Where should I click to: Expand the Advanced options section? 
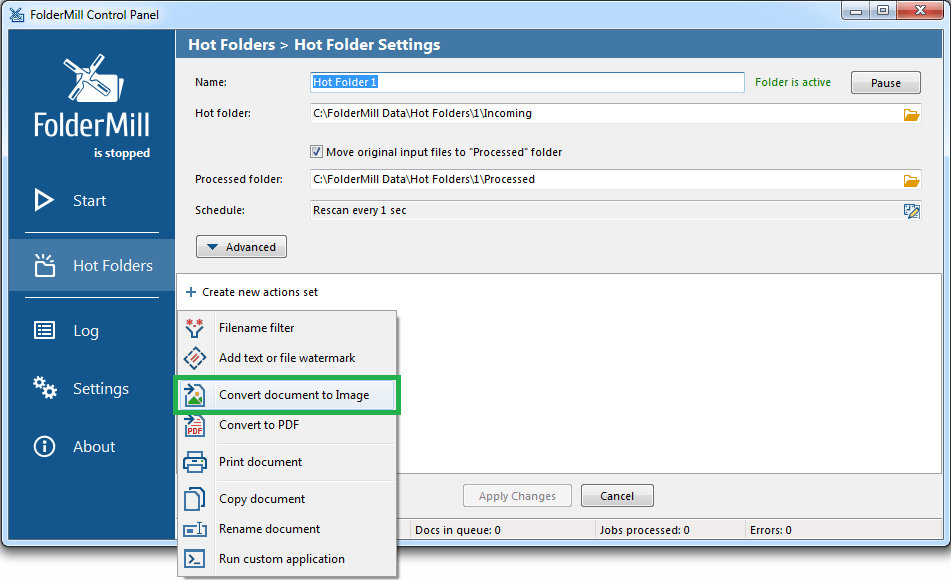(x=241, y=247)
